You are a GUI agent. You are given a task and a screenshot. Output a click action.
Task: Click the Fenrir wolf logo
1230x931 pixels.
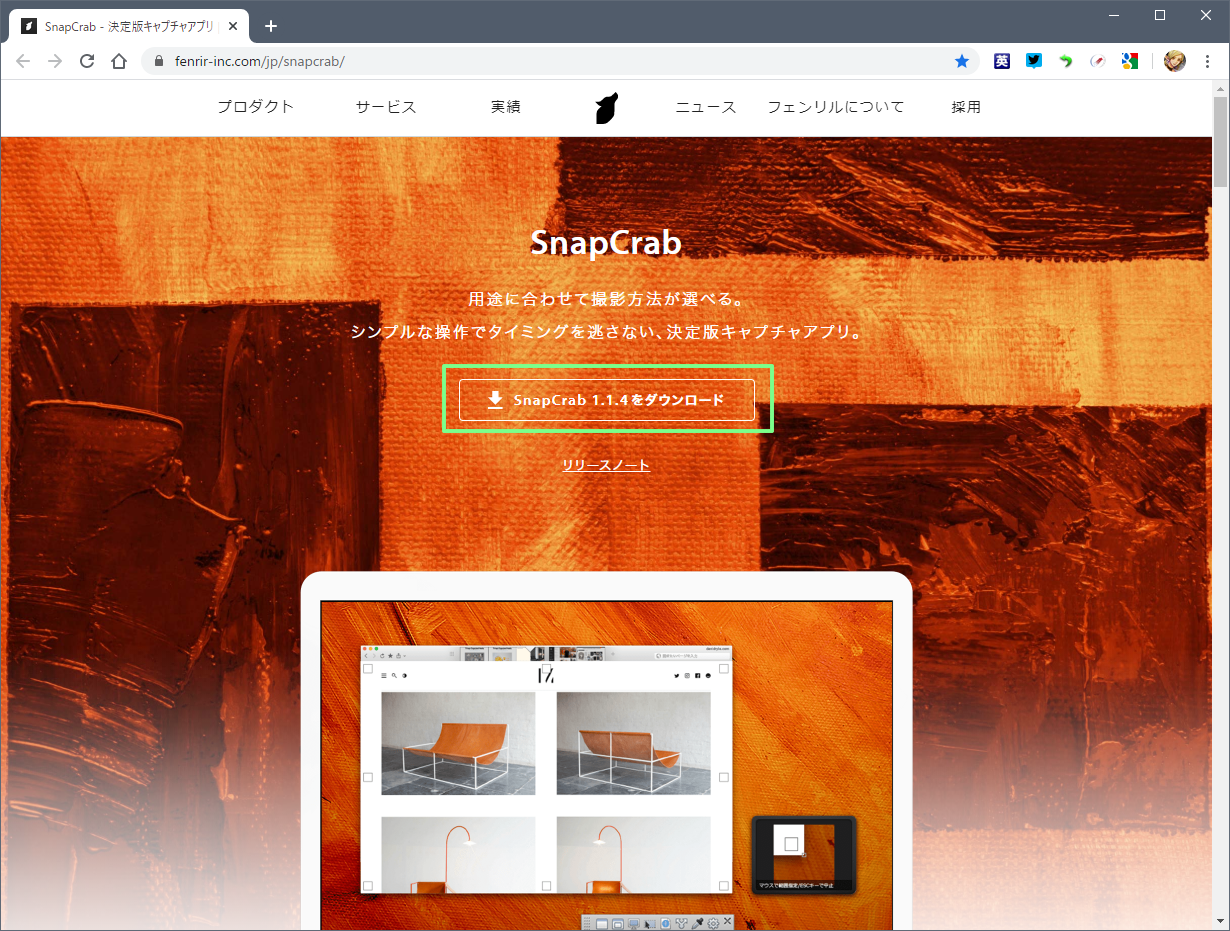tap(606, 107)
